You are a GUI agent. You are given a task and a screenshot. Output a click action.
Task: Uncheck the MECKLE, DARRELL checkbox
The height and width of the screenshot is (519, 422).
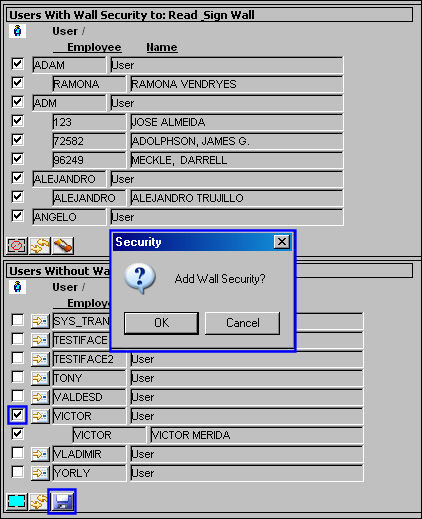pos(17,159)
